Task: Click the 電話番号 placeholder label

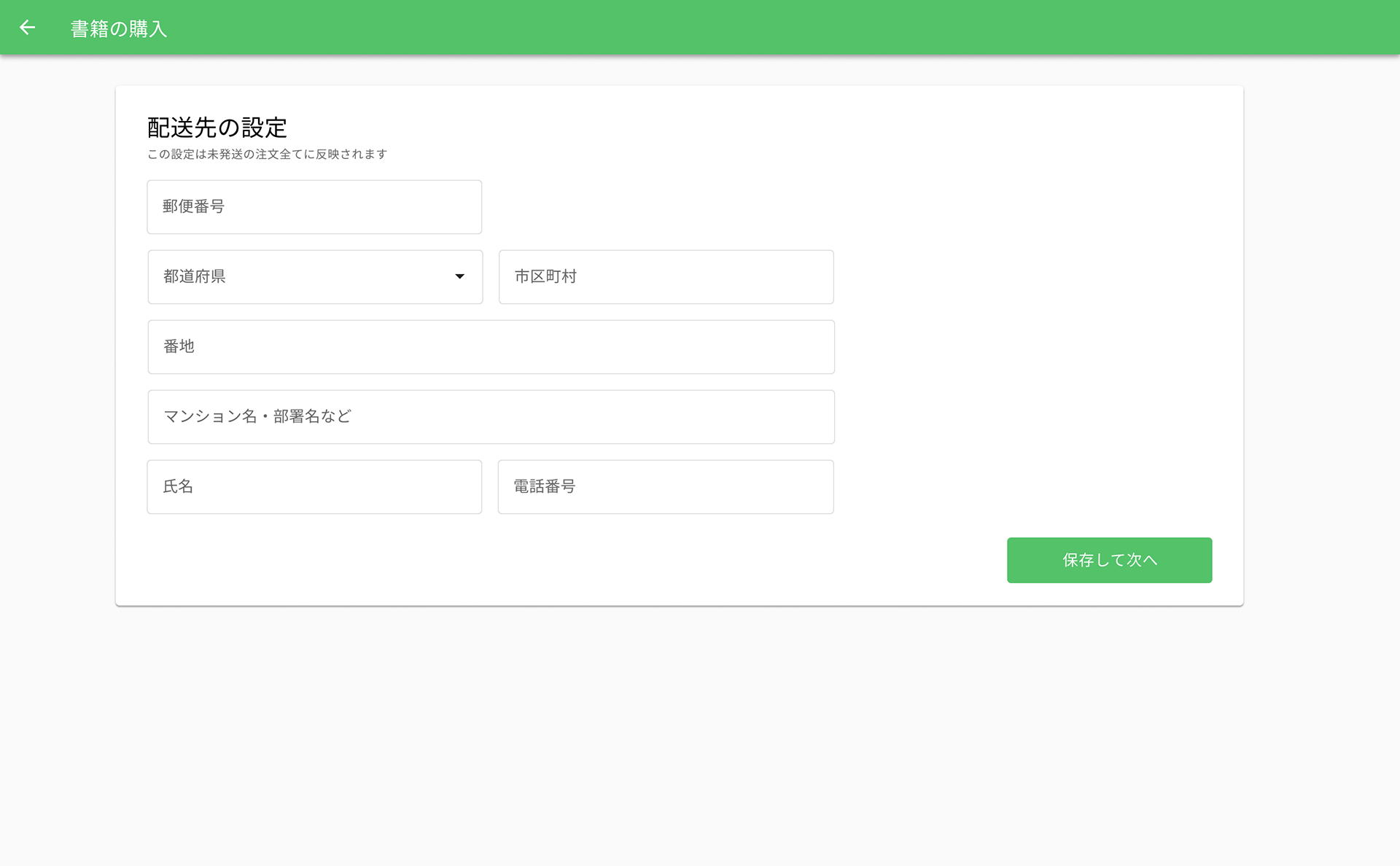Action: [544, 486]
